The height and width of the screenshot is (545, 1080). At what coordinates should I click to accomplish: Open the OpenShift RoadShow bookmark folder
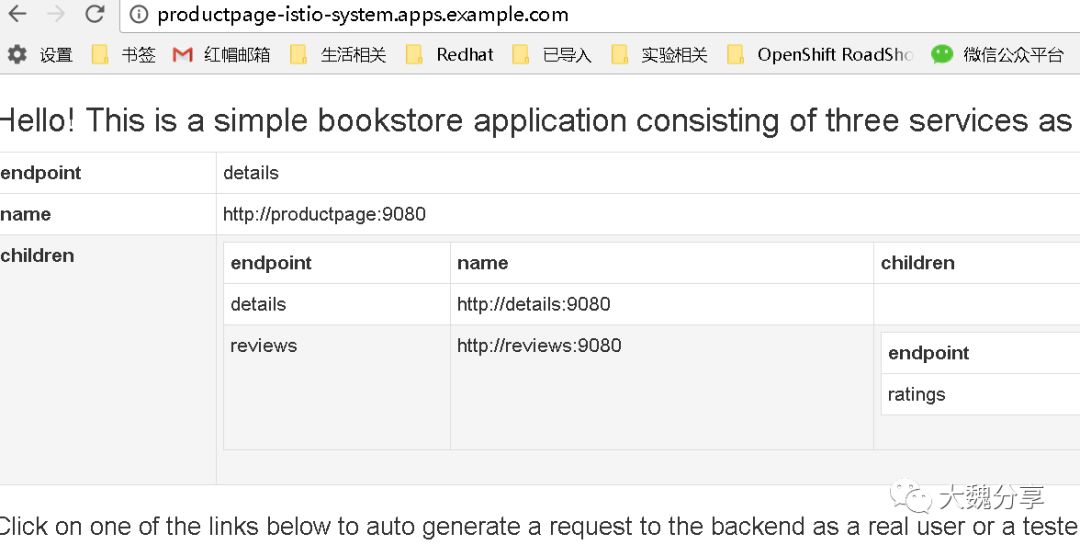point(820,55)
